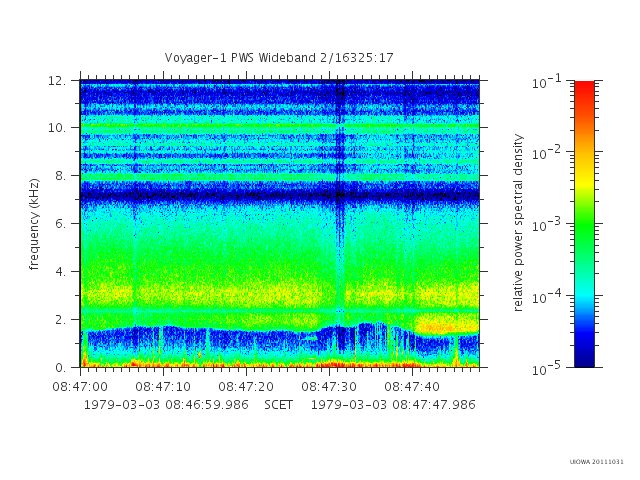This screenshot has height=480, width=640.
Task: Click the 'frequency (kHz)' axis label
Action: click(34, 224)
